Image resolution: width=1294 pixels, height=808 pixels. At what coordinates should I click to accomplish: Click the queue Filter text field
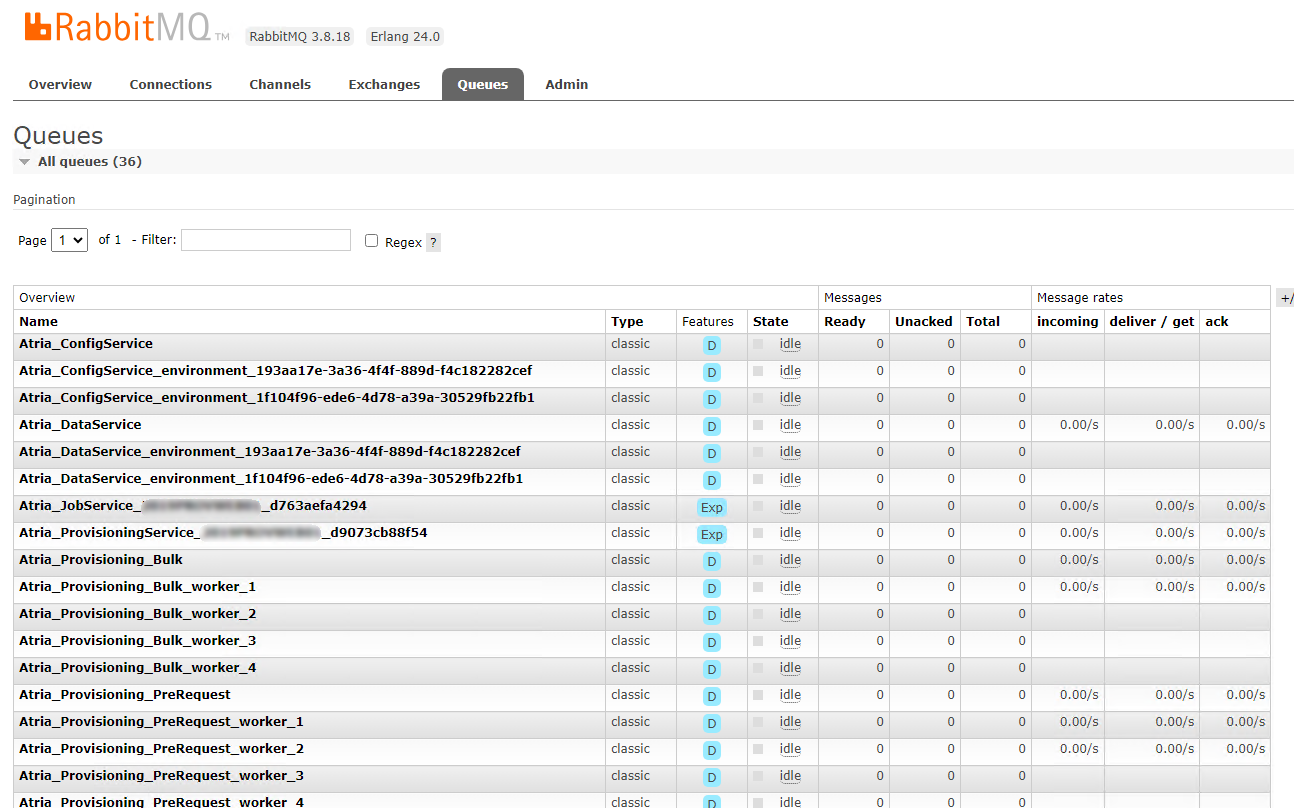(266, 240)
